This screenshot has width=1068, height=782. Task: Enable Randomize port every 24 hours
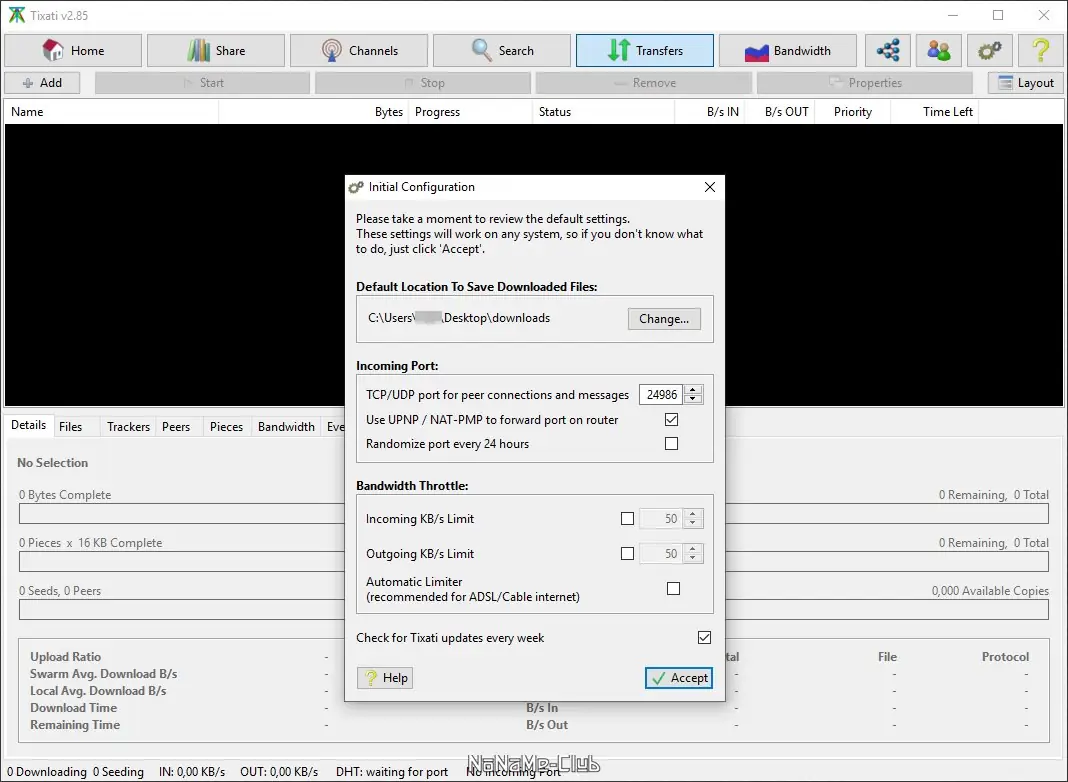click(672, 443)
